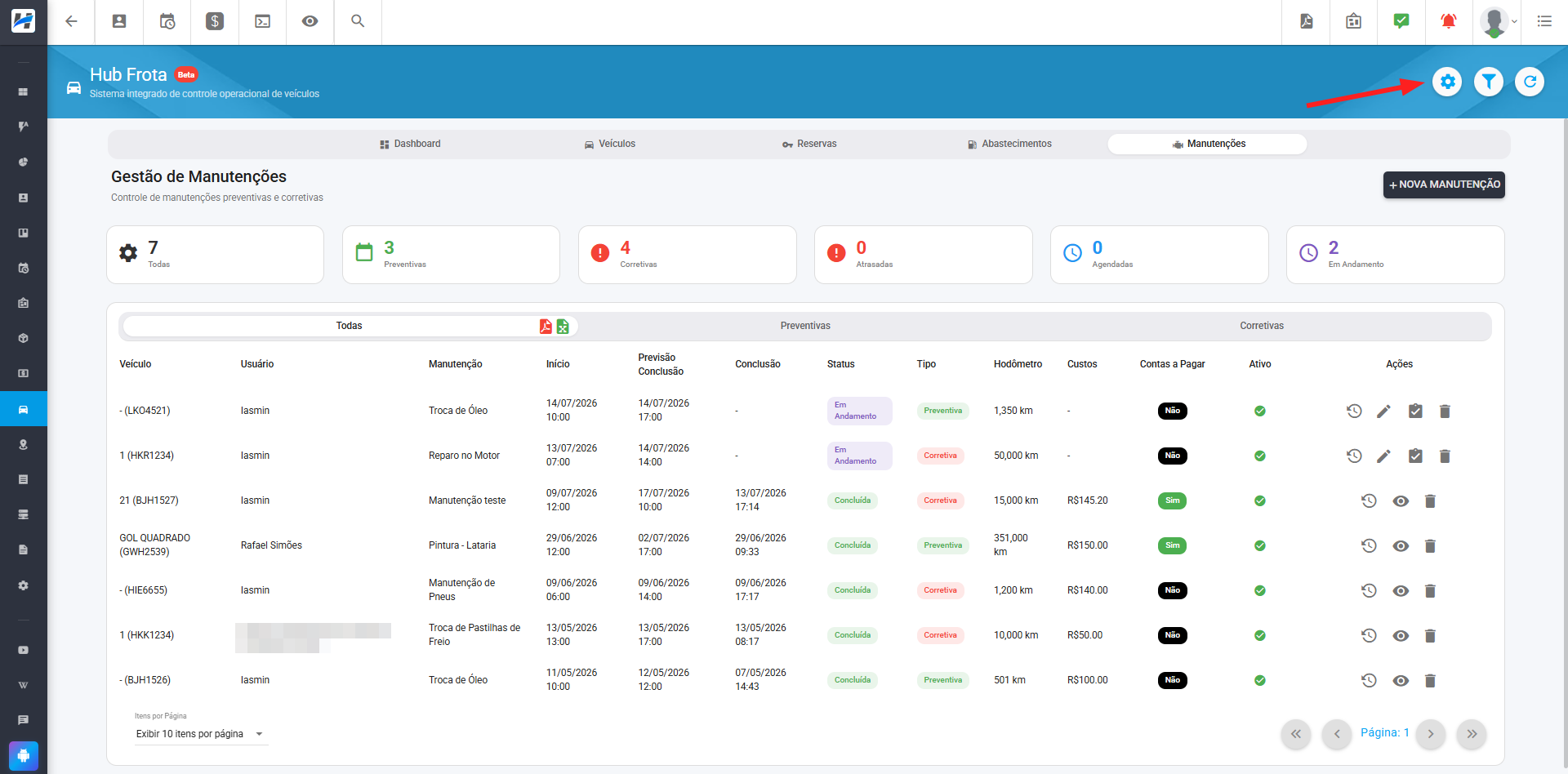Viewport: 1568px width, 774px height.
Task: Refresh data with the reload icon
Action: point(1530,82)
